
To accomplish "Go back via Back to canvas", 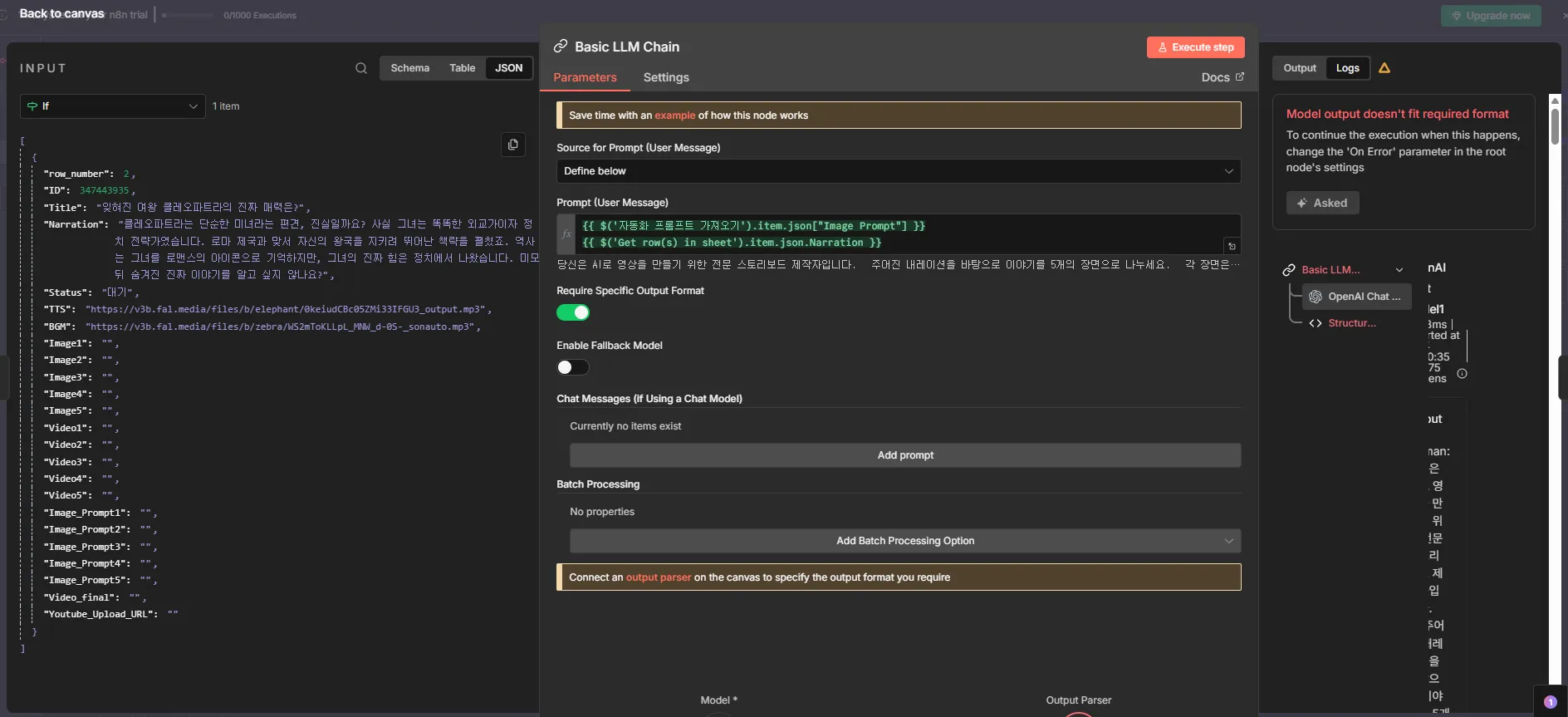I will coord(61,13).
